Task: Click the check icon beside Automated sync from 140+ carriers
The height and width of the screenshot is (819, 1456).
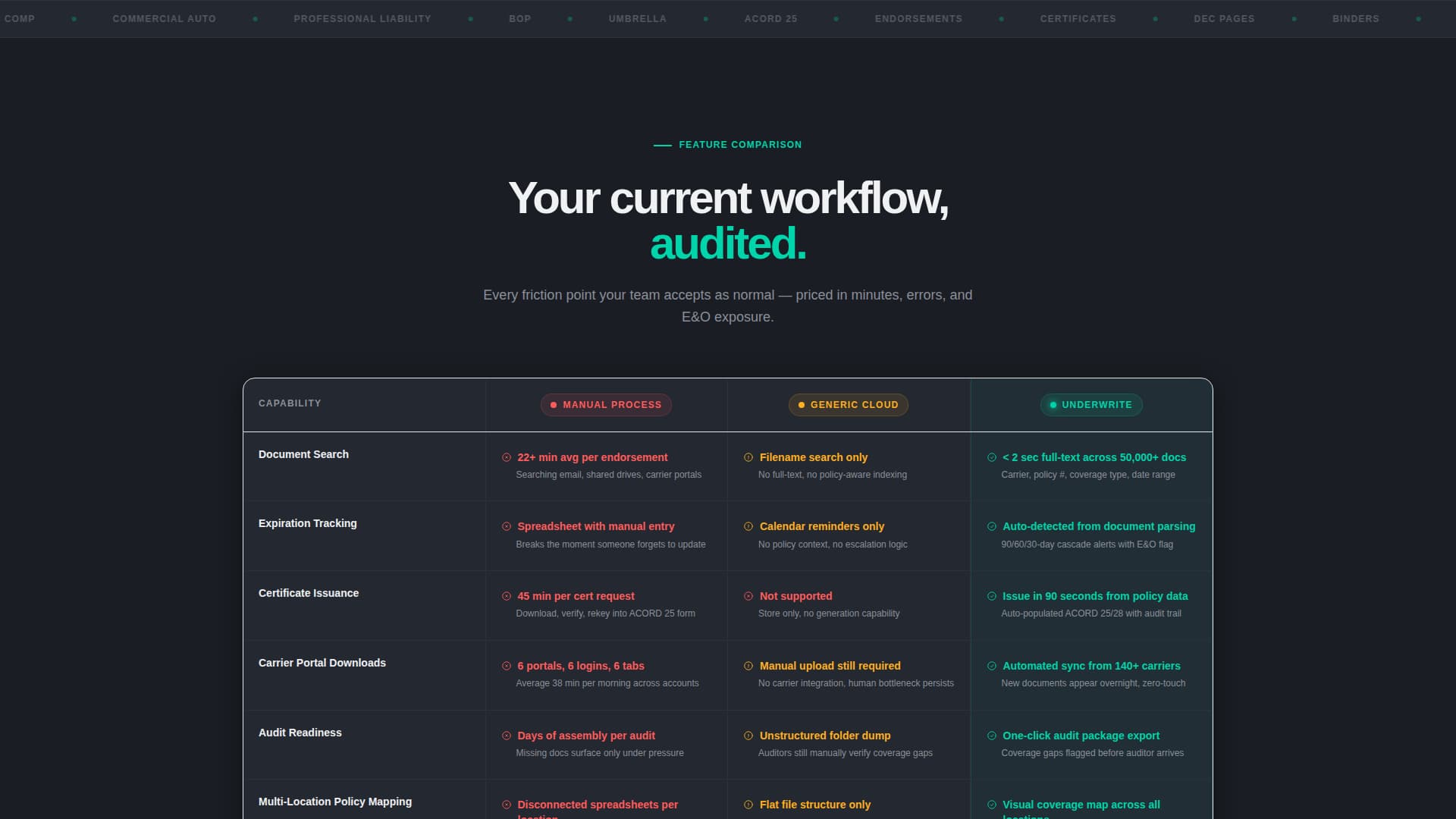Action: tap(992, 666)
